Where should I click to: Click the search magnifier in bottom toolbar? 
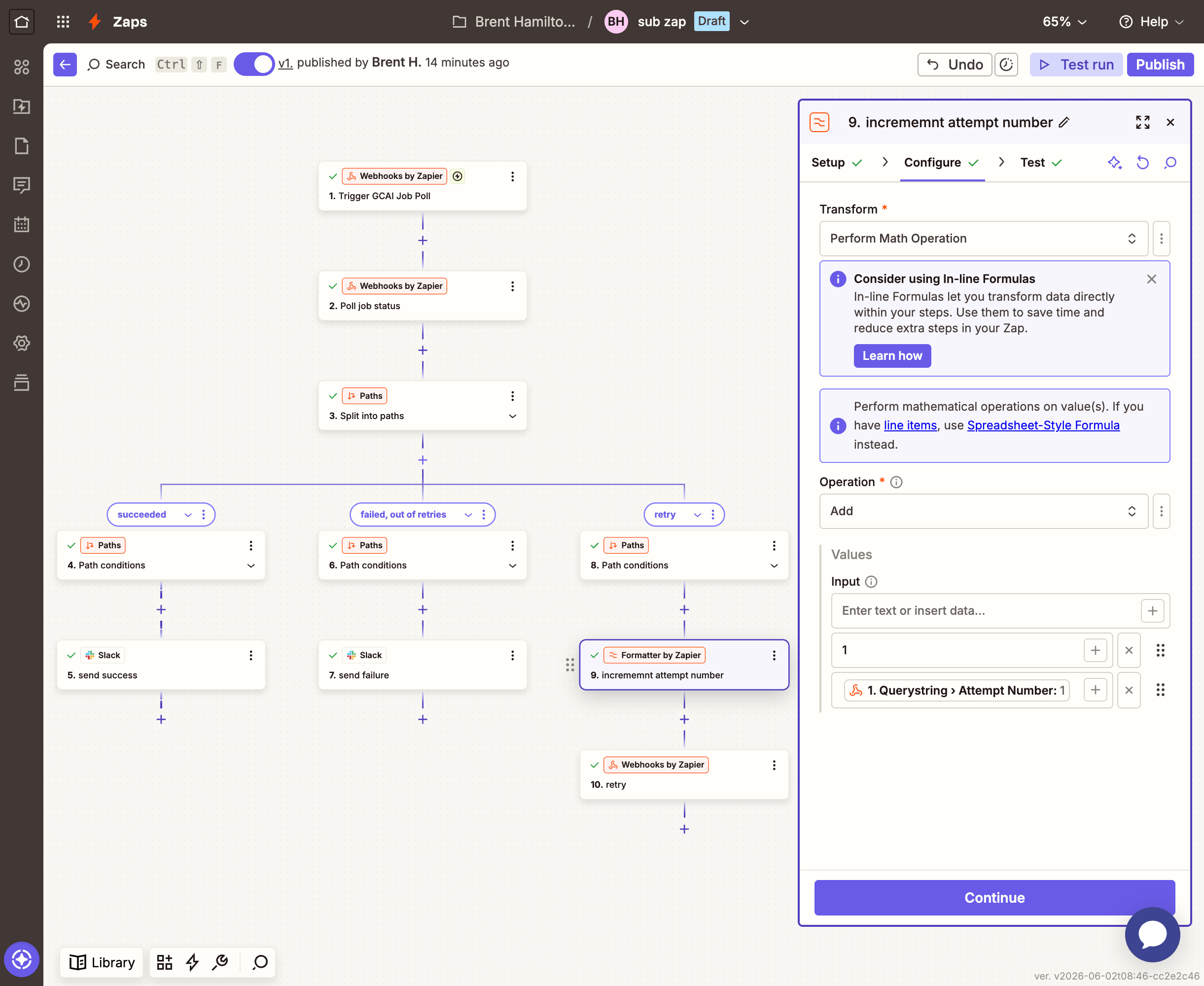pos(260,962)
